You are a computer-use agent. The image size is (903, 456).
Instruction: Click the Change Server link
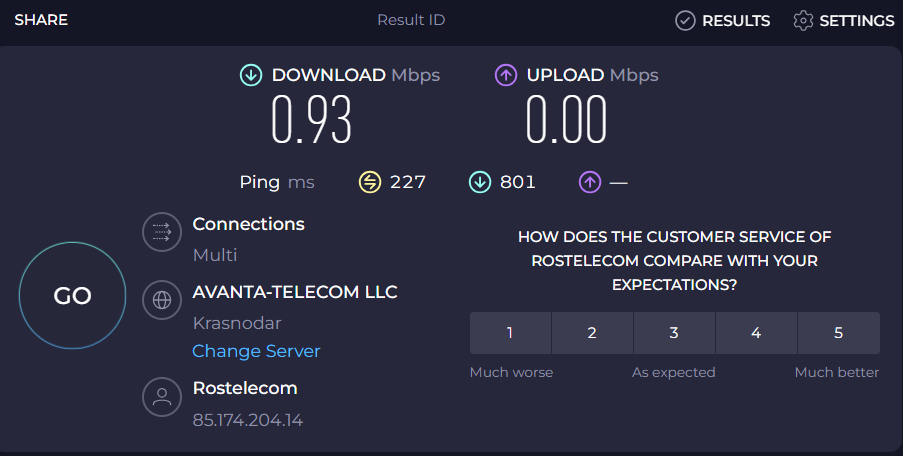point(256,351)
